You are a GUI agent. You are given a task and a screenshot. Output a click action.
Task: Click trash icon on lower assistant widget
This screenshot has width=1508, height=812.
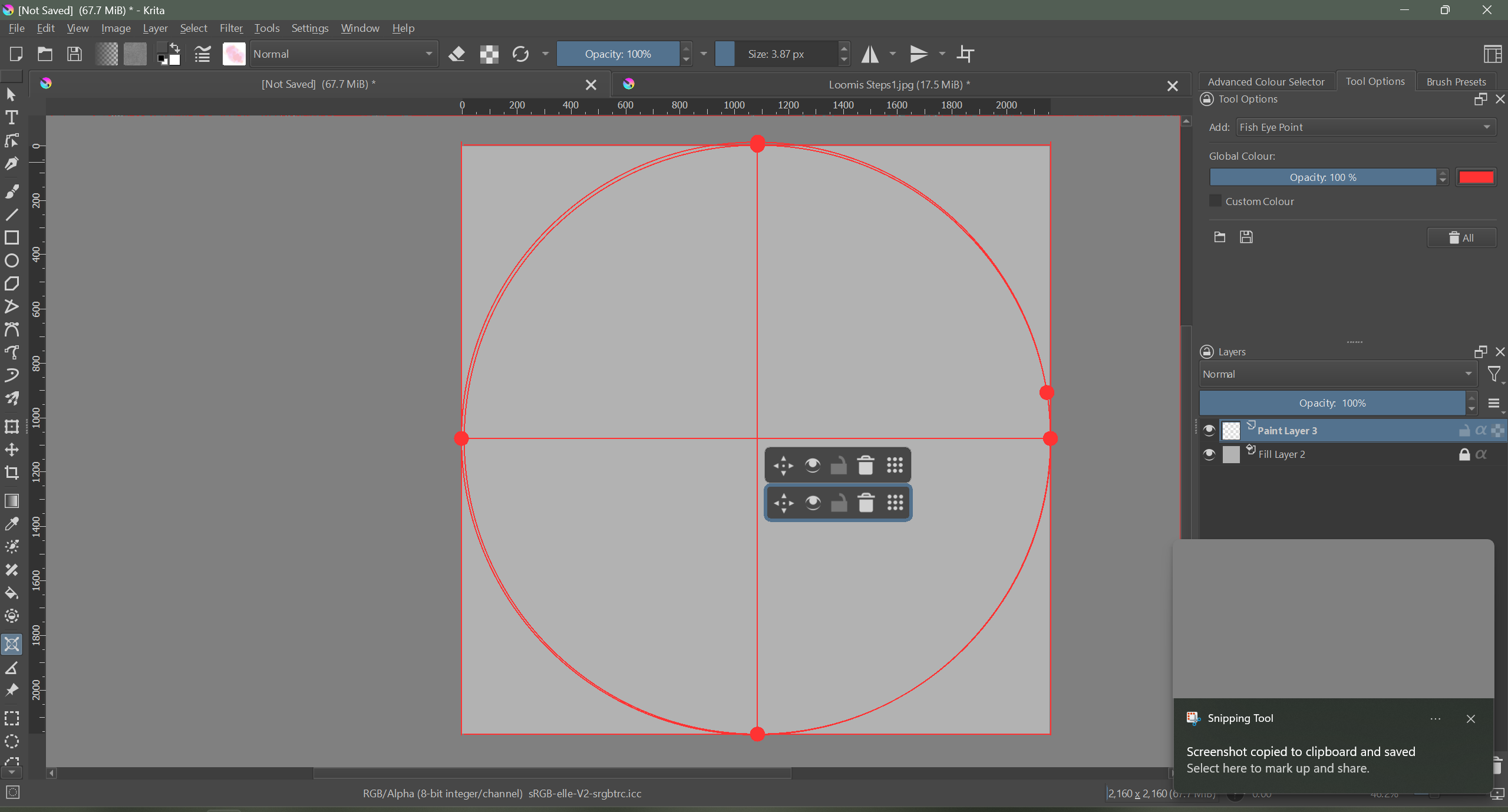[x=866, y=503]
